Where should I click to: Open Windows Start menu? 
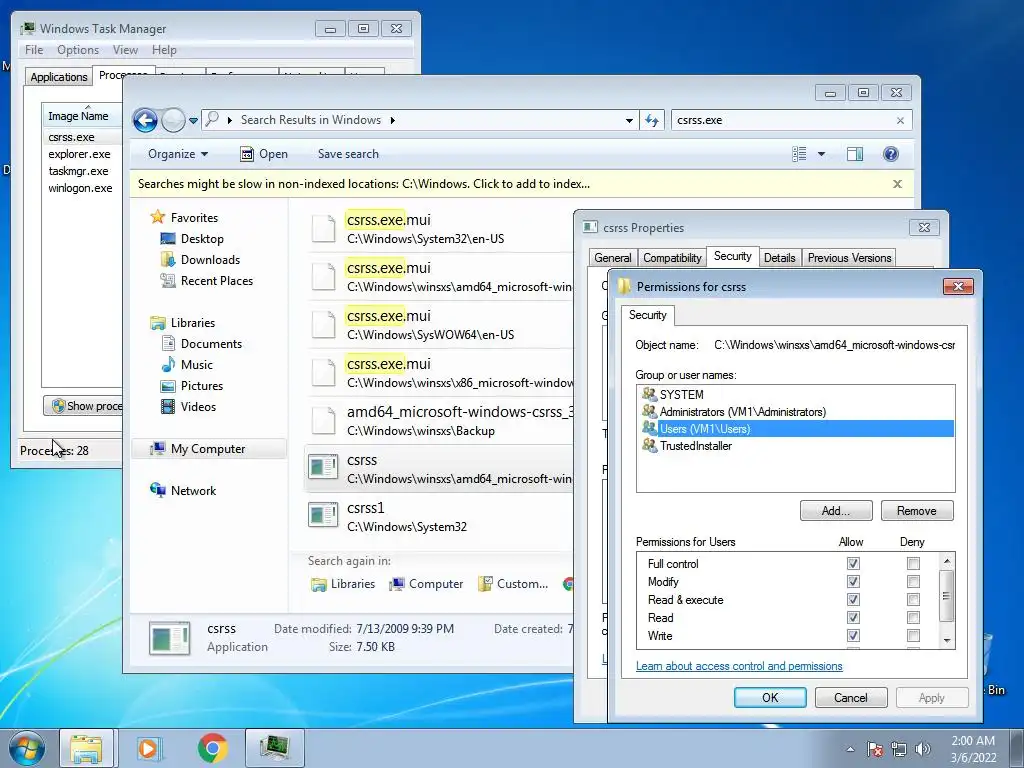(x=26, y=748)
